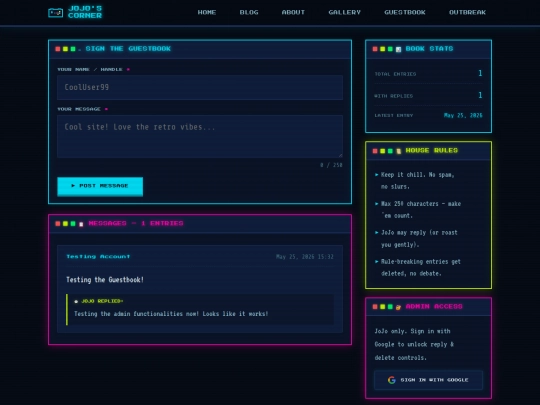Click into the Your Message textarea
This screenshot has height=405, width=540.
200,136
